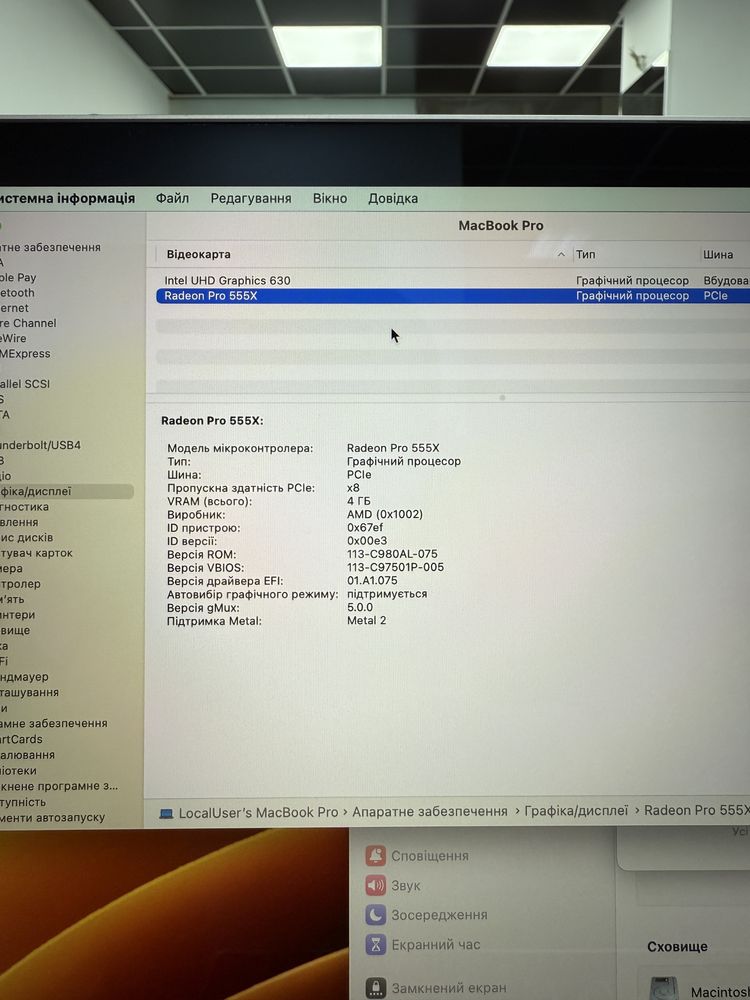Open Сповіщення icon in System Settings
The width and height of the screenshot is (750, 1000).
point(376,855)
